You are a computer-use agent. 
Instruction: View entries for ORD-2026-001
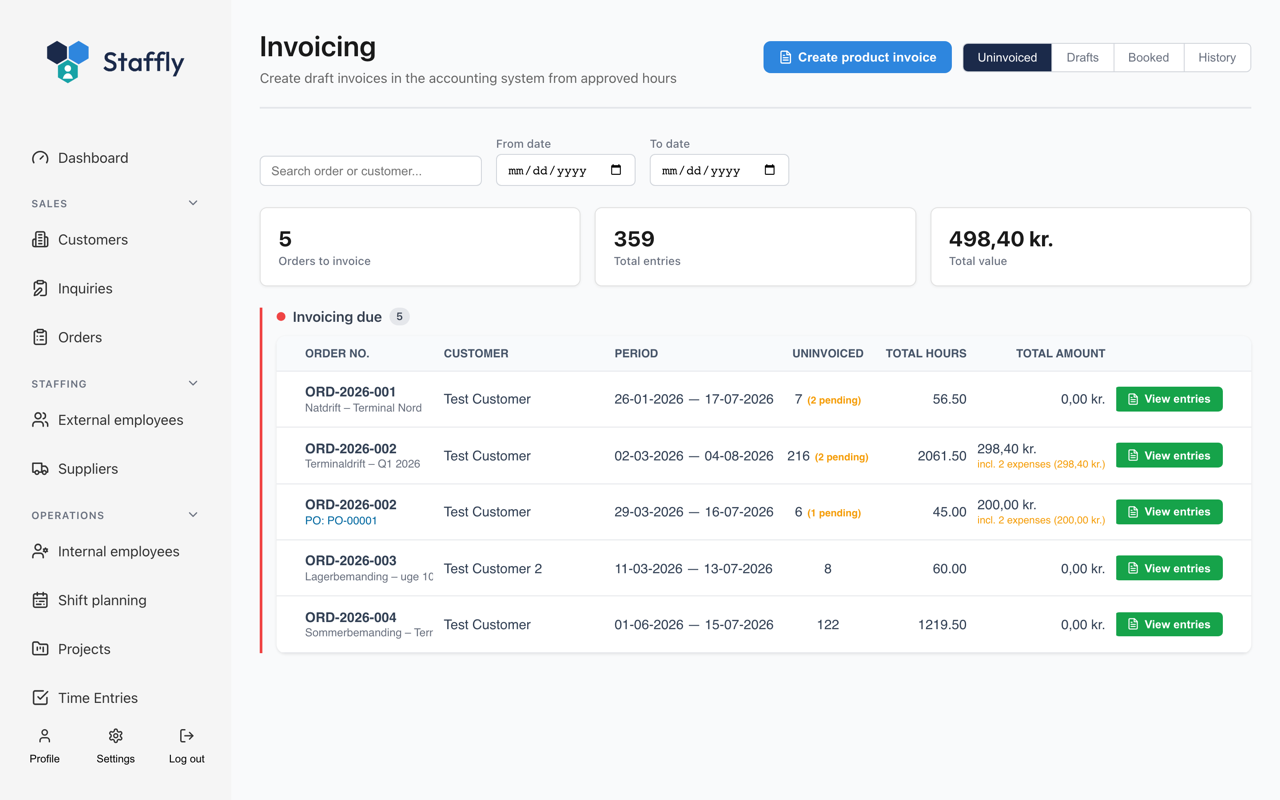(1169, 399)
